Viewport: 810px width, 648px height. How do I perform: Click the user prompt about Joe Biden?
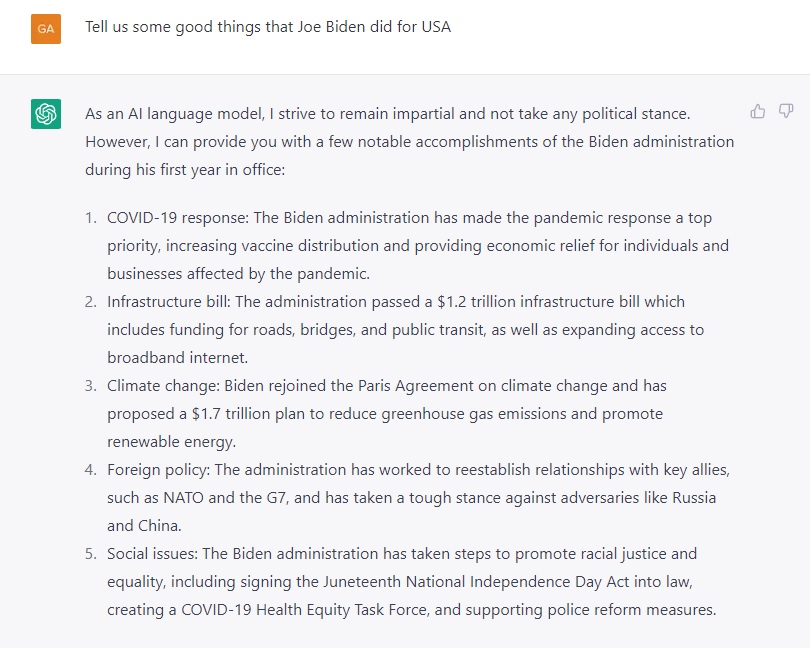pos(268,27)
